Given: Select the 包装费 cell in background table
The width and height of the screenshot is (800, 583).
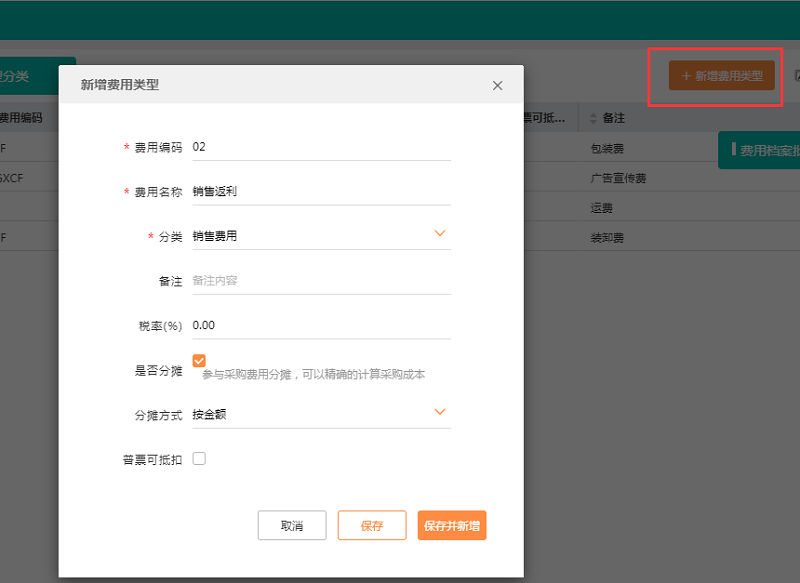Looking at the screenshot, I should click(x=607, y=148).
